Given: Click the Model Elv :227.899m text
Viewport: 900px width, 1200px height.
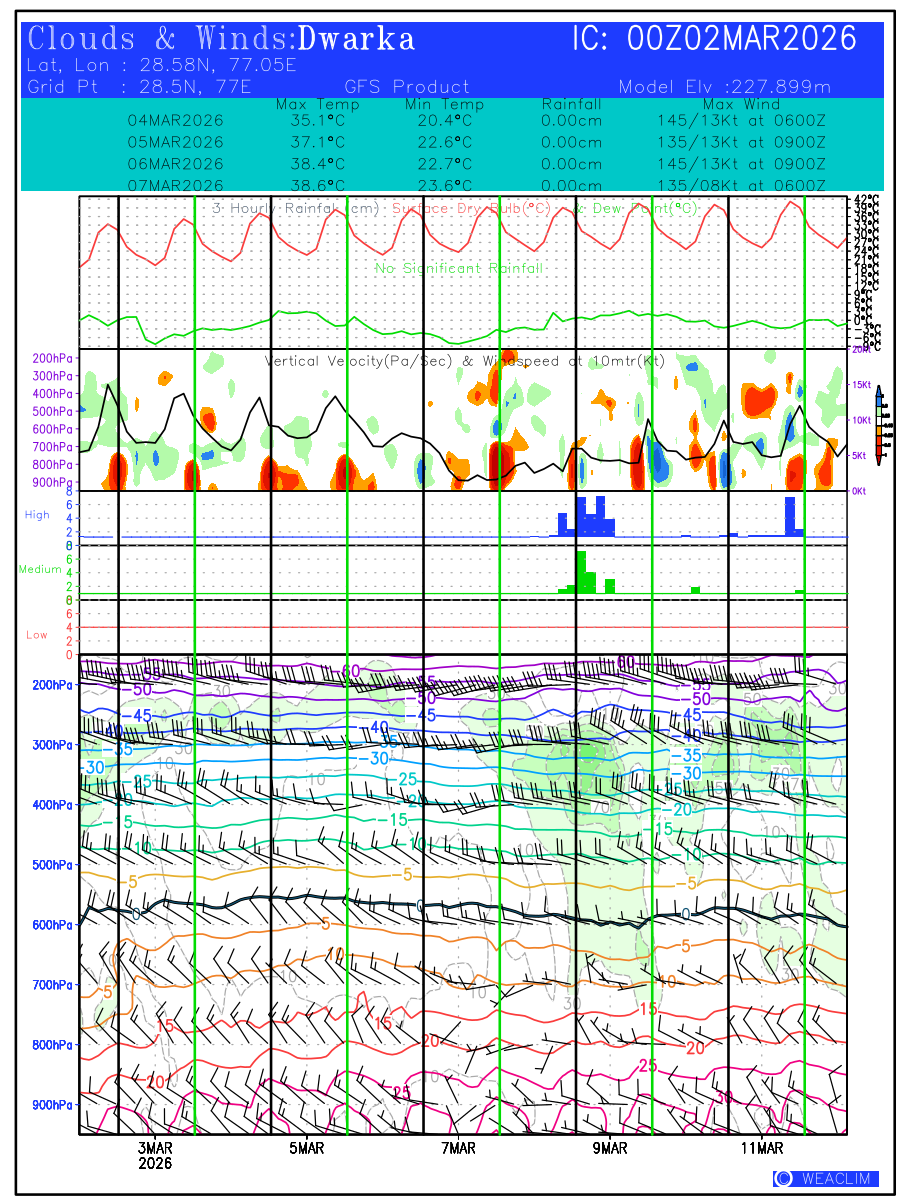Looking at the screenshot, I should [725, 87].
